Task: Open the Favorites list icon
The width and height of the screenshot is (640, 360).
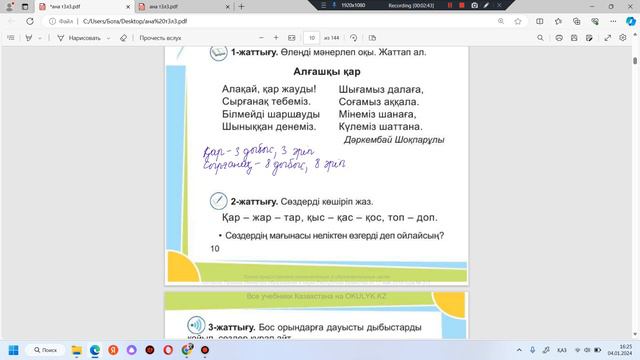Action: pyautogui.click(x=558, y=21)
